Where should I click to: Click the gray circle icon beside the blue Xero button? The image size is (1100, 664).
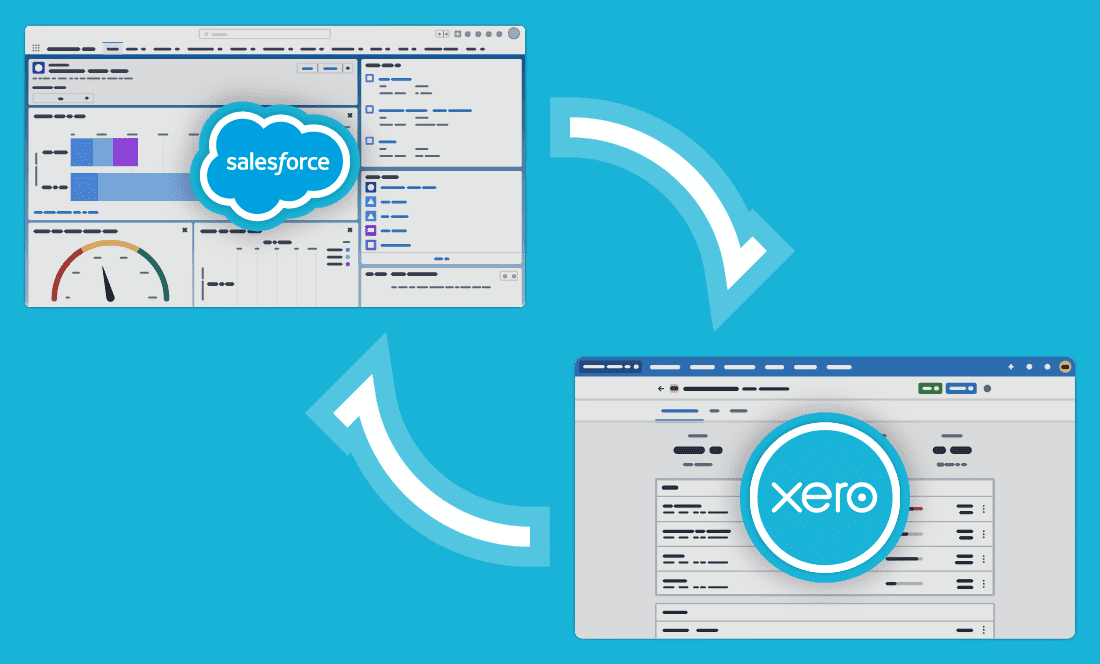tap(987, 388)
